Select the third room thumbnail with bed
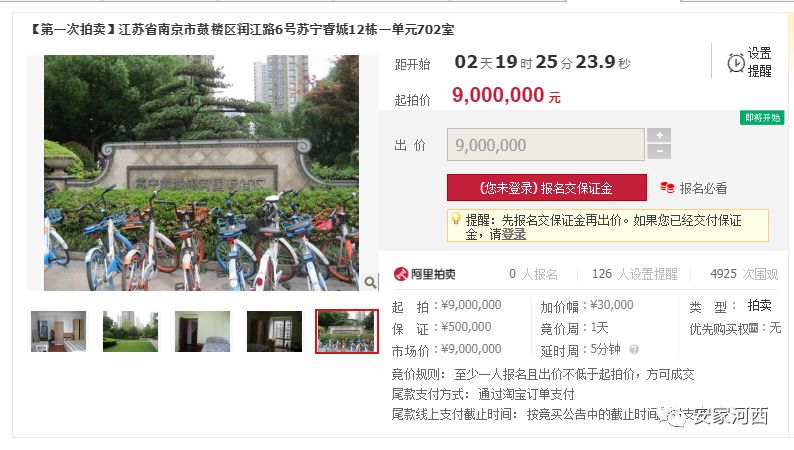The image size is (794, 450). [x=203, y=332]
